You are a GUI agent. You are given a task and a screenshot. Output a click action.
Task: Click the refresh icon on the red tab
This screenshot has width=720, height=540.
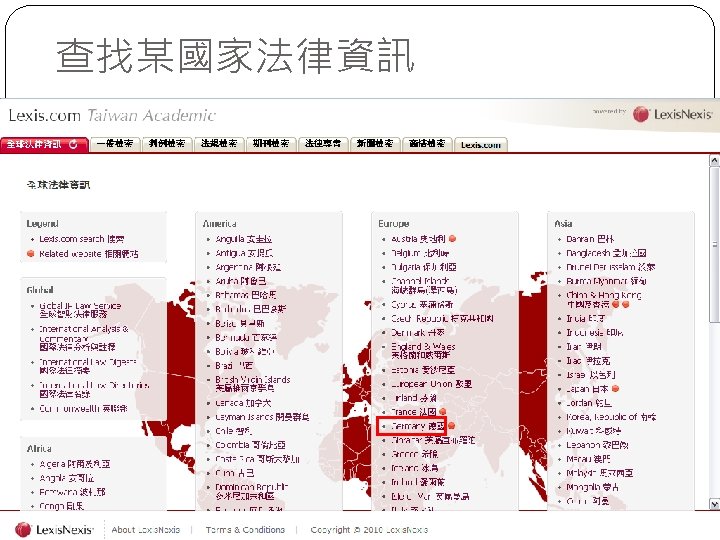coord(73,144)
